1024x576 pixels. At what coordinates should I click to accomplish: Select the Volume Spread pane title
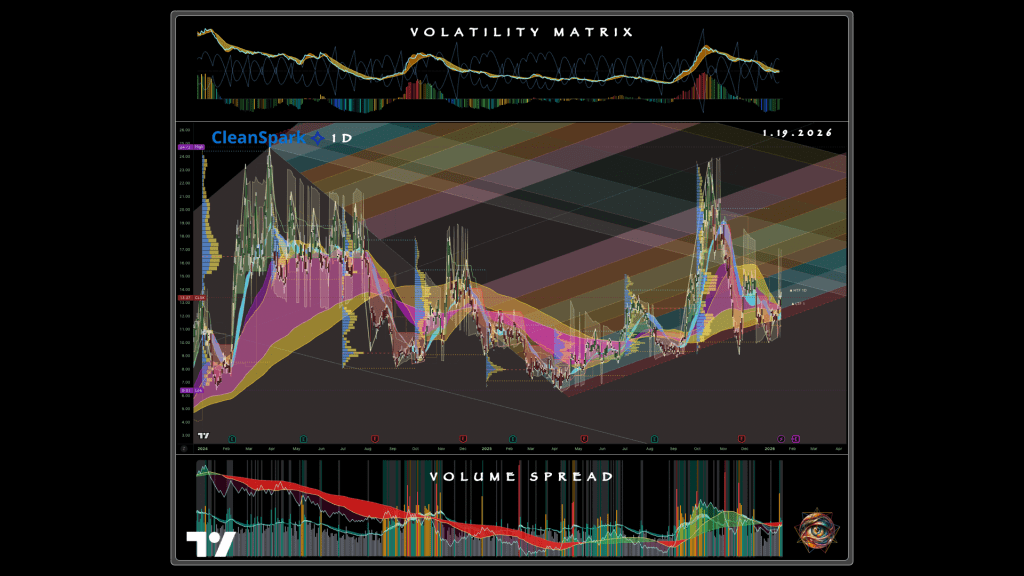coord(521,477)
